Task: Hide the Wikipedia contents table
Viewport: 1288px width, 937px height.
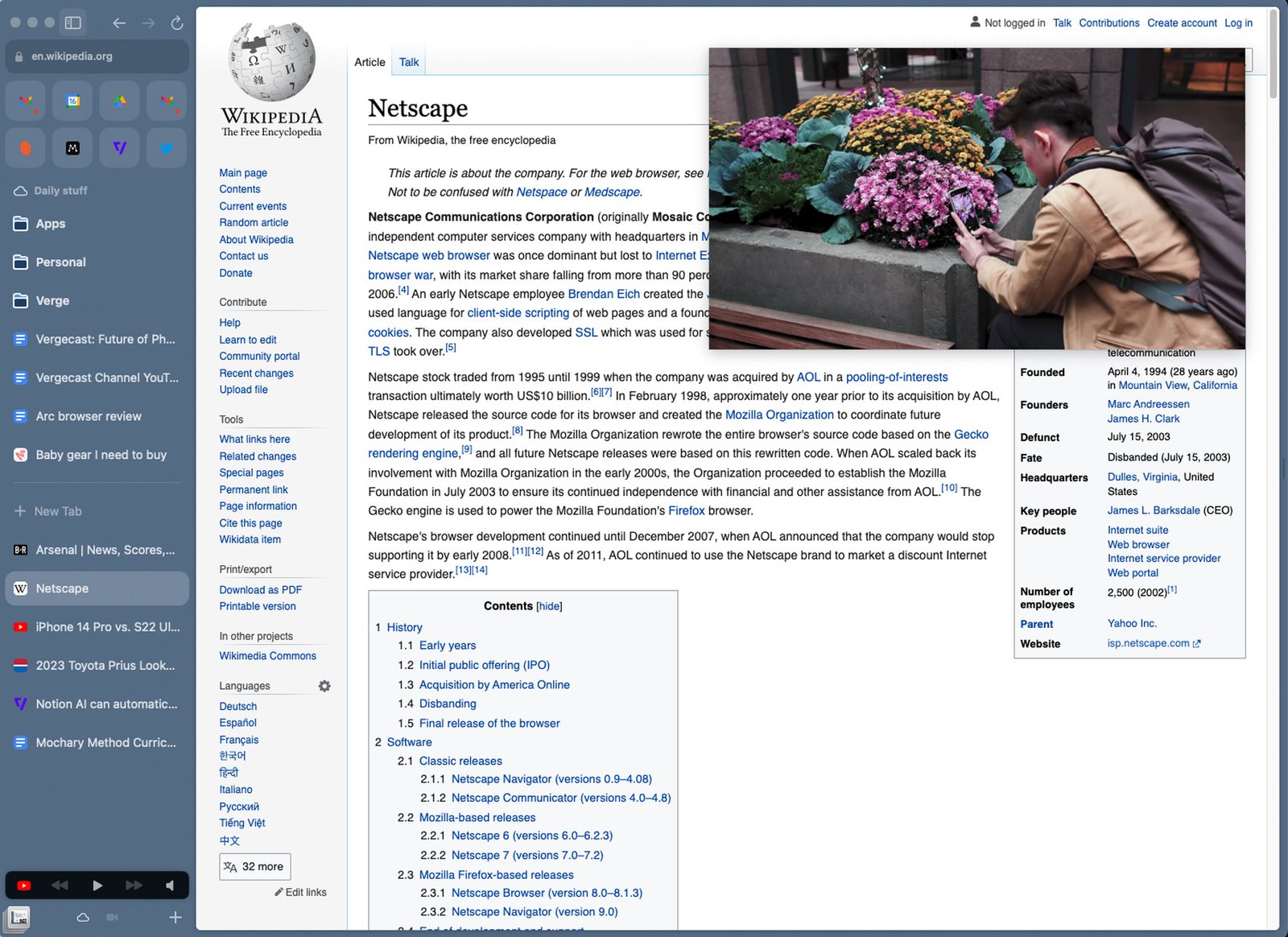Action: (549, 606)
